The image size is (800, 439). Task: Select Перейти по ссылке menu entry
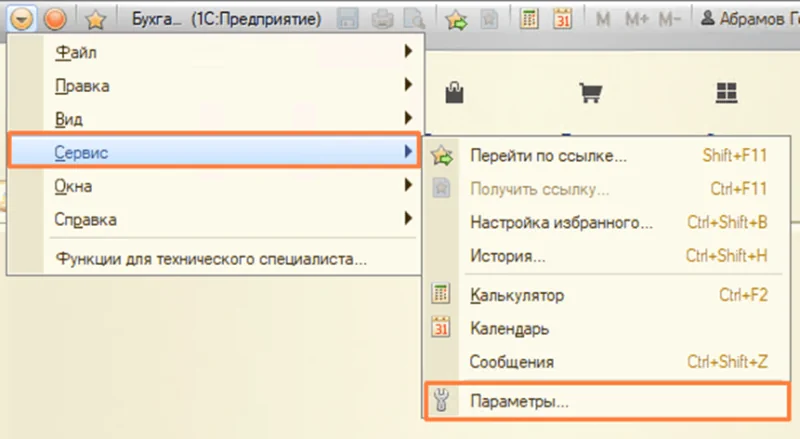tap(548, 156)
